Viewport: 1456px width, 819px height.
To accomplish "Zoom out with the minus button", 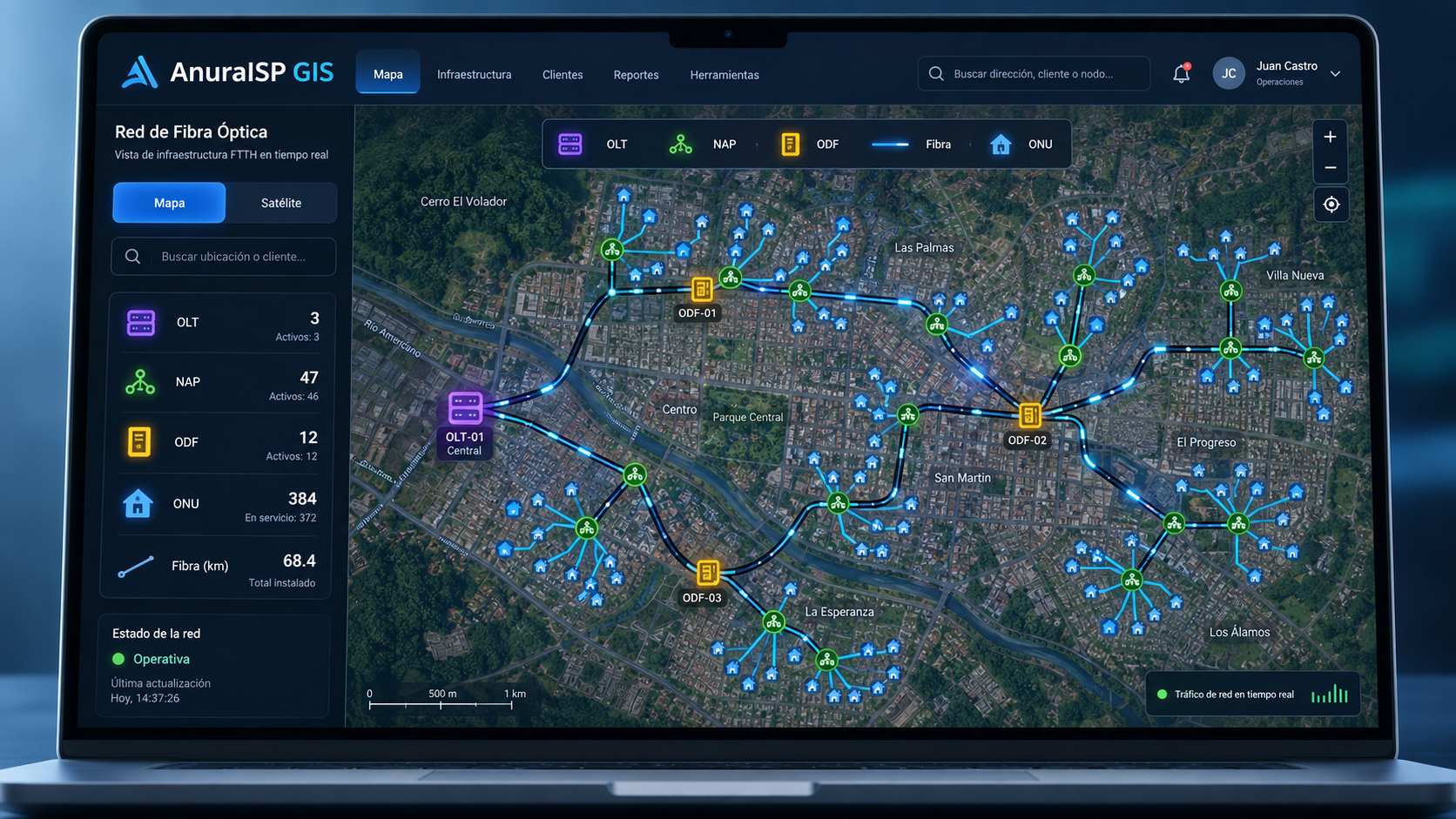I will pos(1330,167).
